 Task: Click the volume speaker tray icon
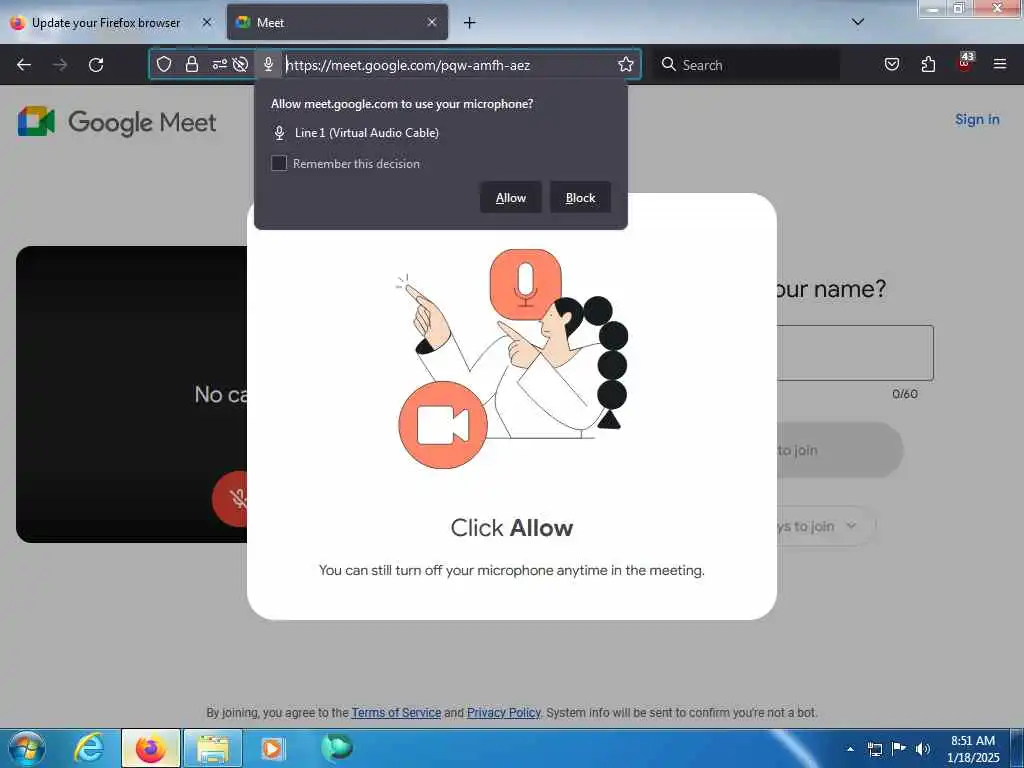click(922, 749)
